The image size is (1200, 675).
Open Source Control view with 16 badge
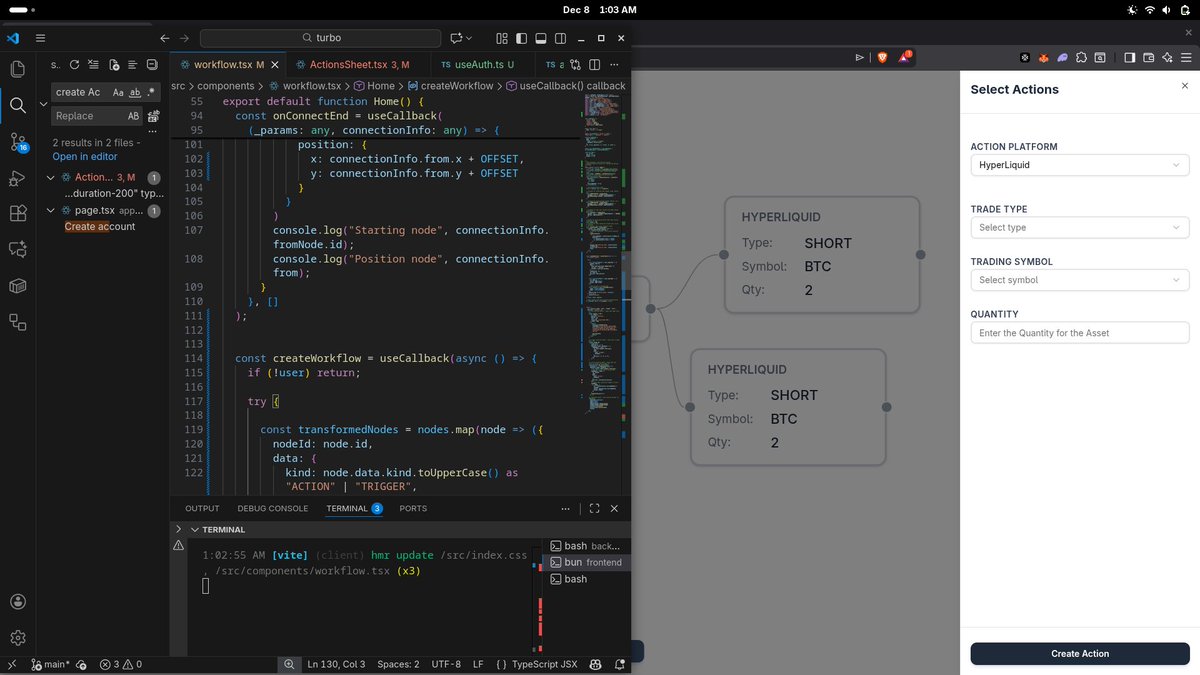coord(17,142)
